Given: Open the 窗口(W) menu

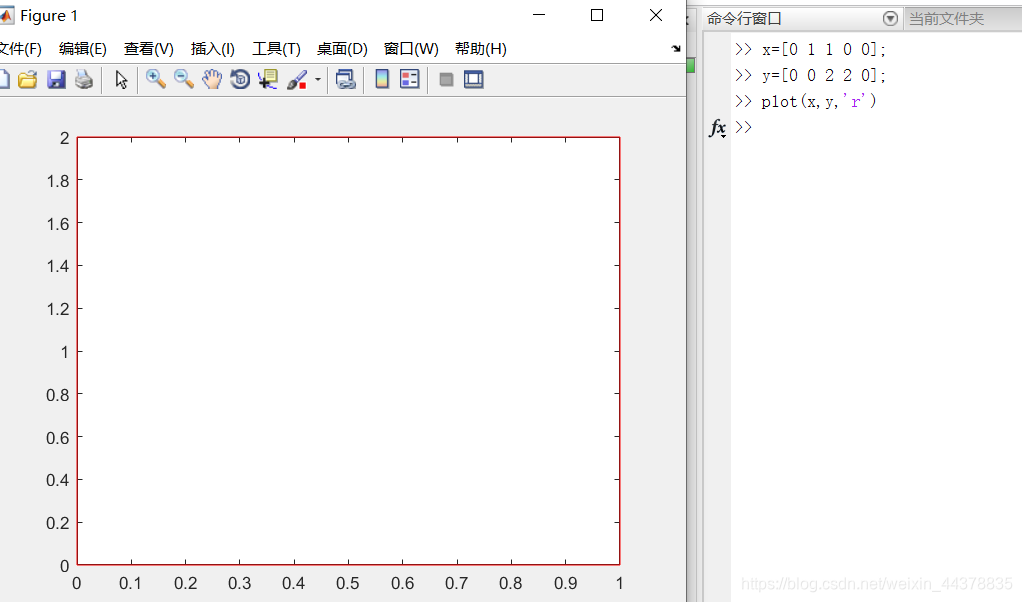Looking at the screenshot, I should [x=411, y=49].
